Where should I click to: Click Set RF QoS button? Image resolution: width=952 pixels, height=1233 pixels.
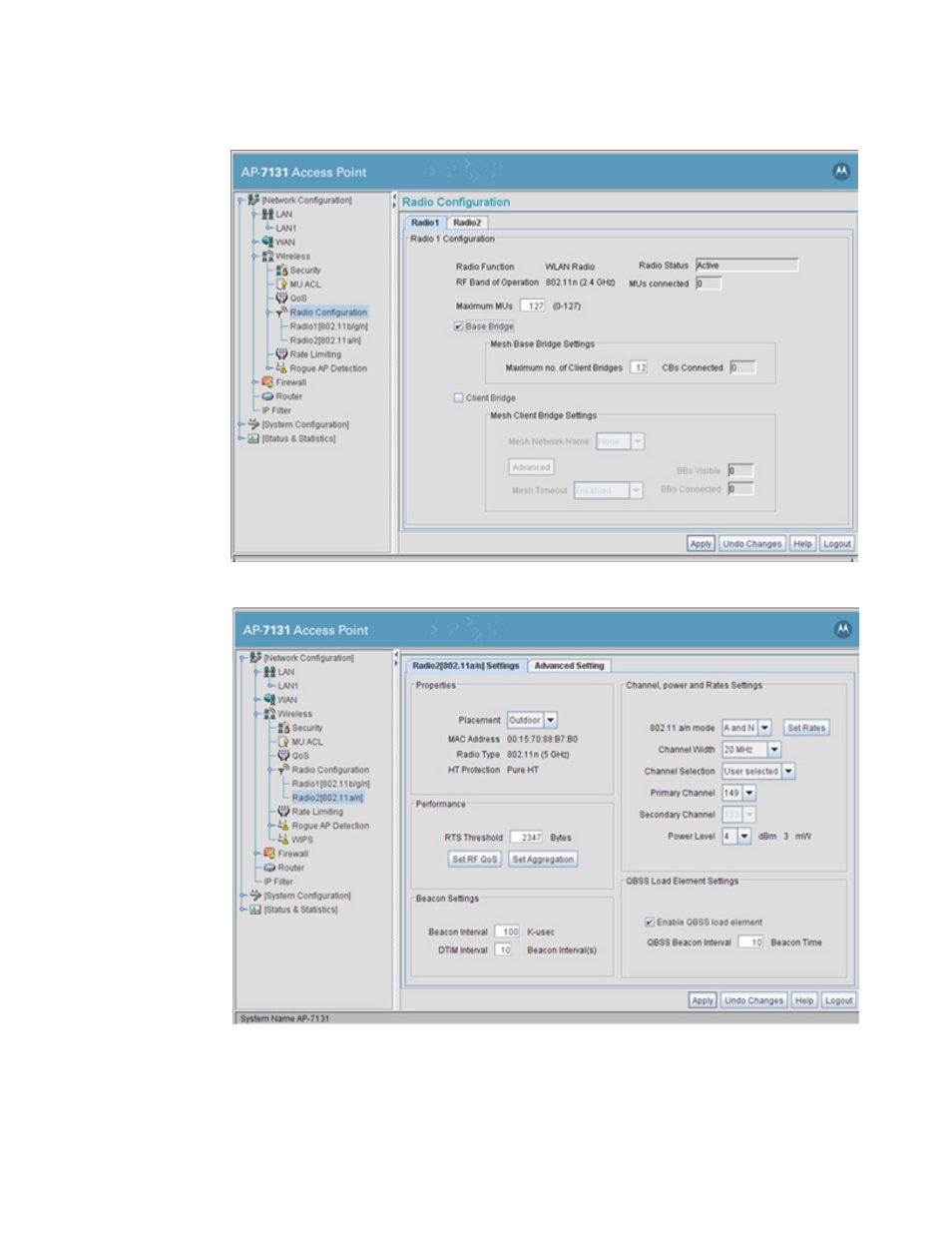point(474,859)
